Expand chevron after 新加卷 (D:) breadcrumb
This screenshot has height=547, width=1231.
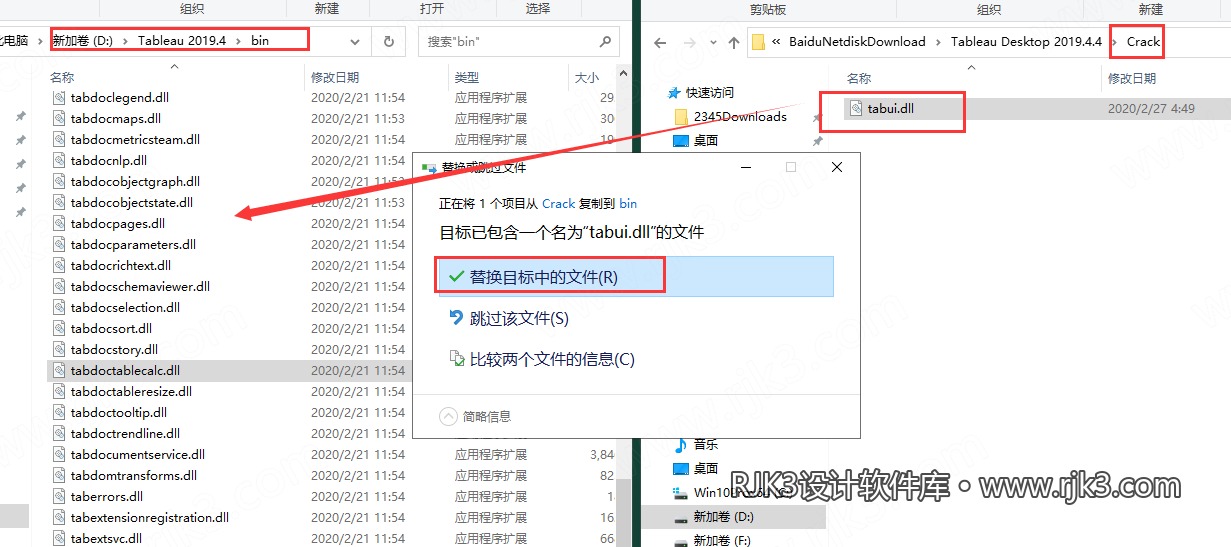[x=126, y=41]
